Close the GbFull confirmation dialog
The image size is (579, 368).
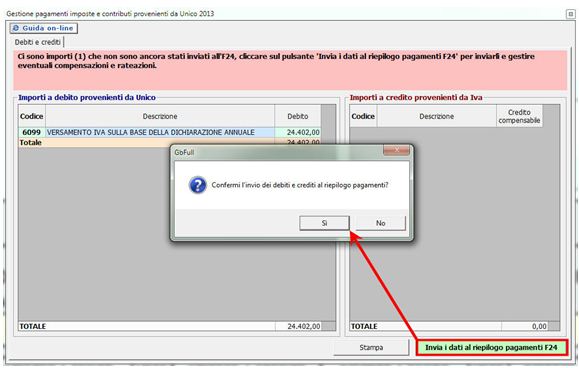coord(396,150)
